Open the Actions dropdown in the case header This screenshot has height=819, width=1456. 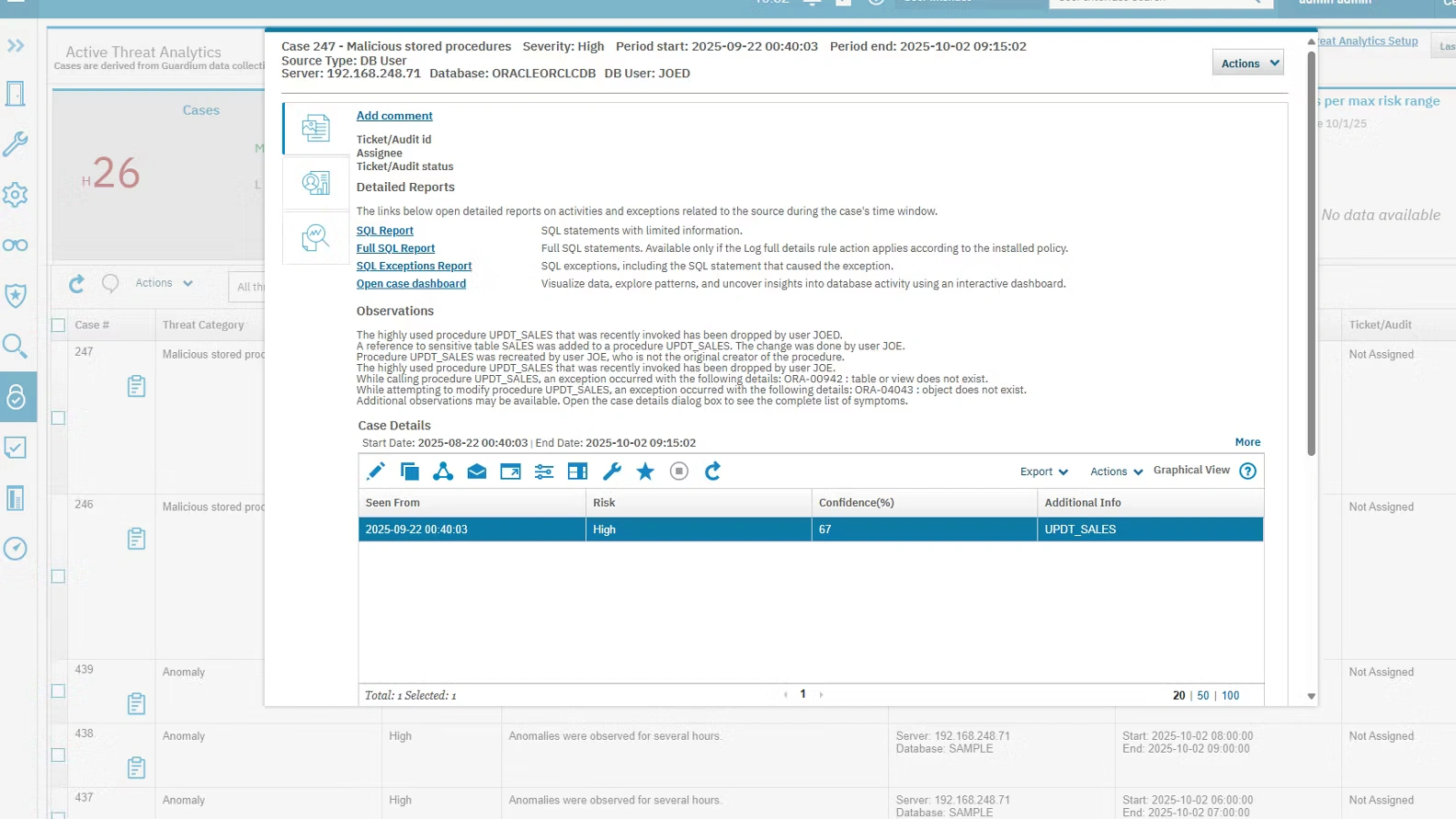[1248, 63]
